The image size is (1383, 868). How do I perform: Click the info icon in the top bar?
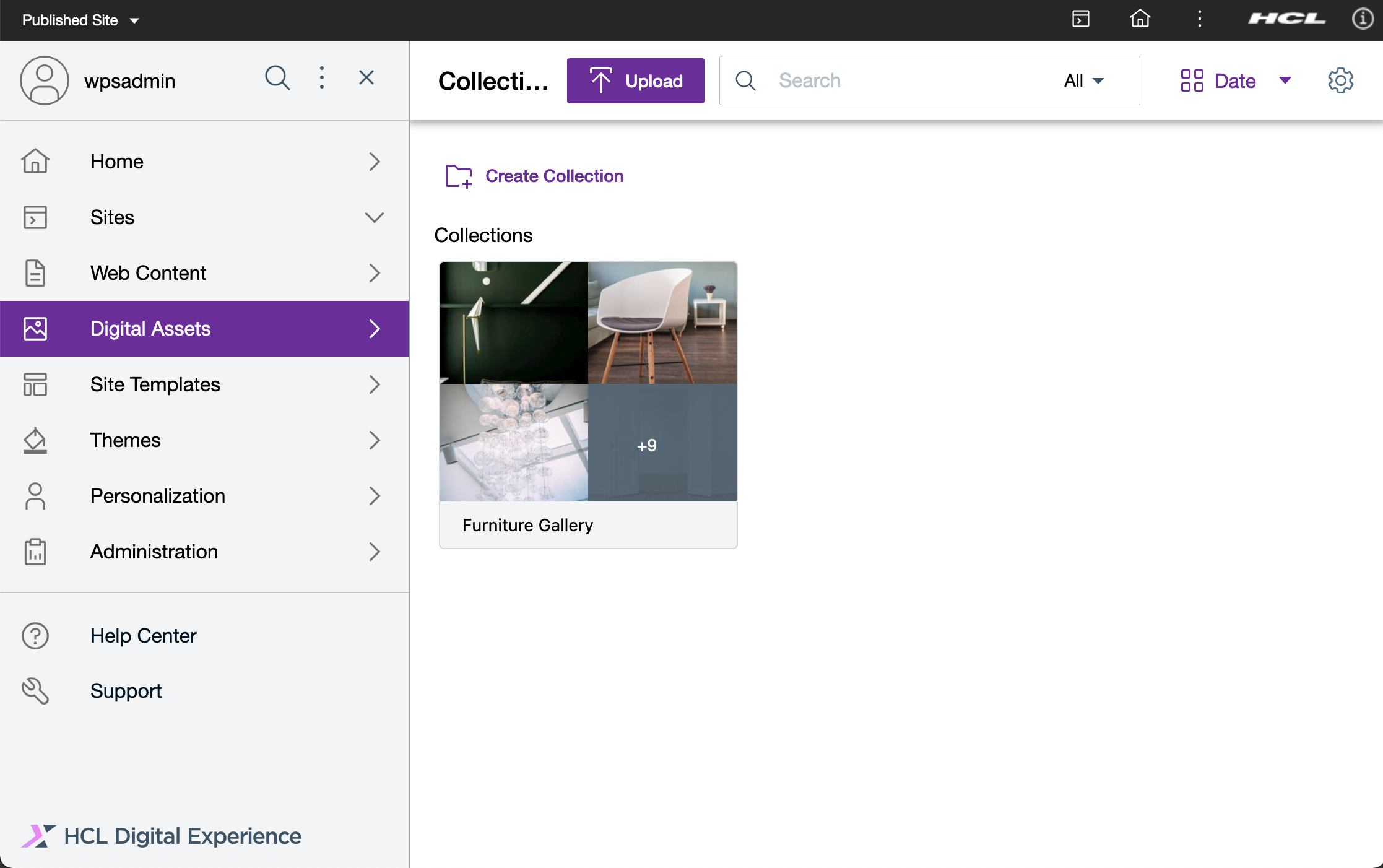(x=1363, y=19)
